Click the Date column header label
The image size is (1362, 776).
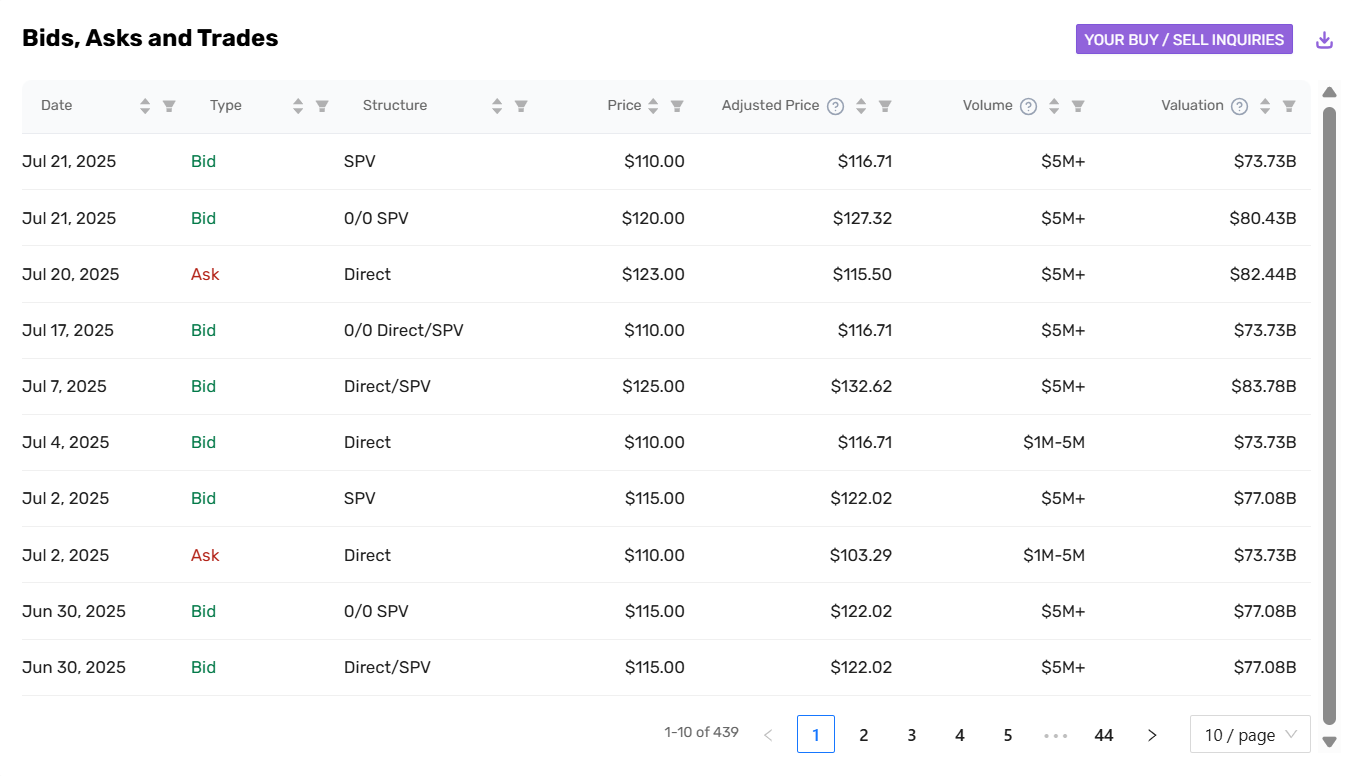(x=57, y=105)
